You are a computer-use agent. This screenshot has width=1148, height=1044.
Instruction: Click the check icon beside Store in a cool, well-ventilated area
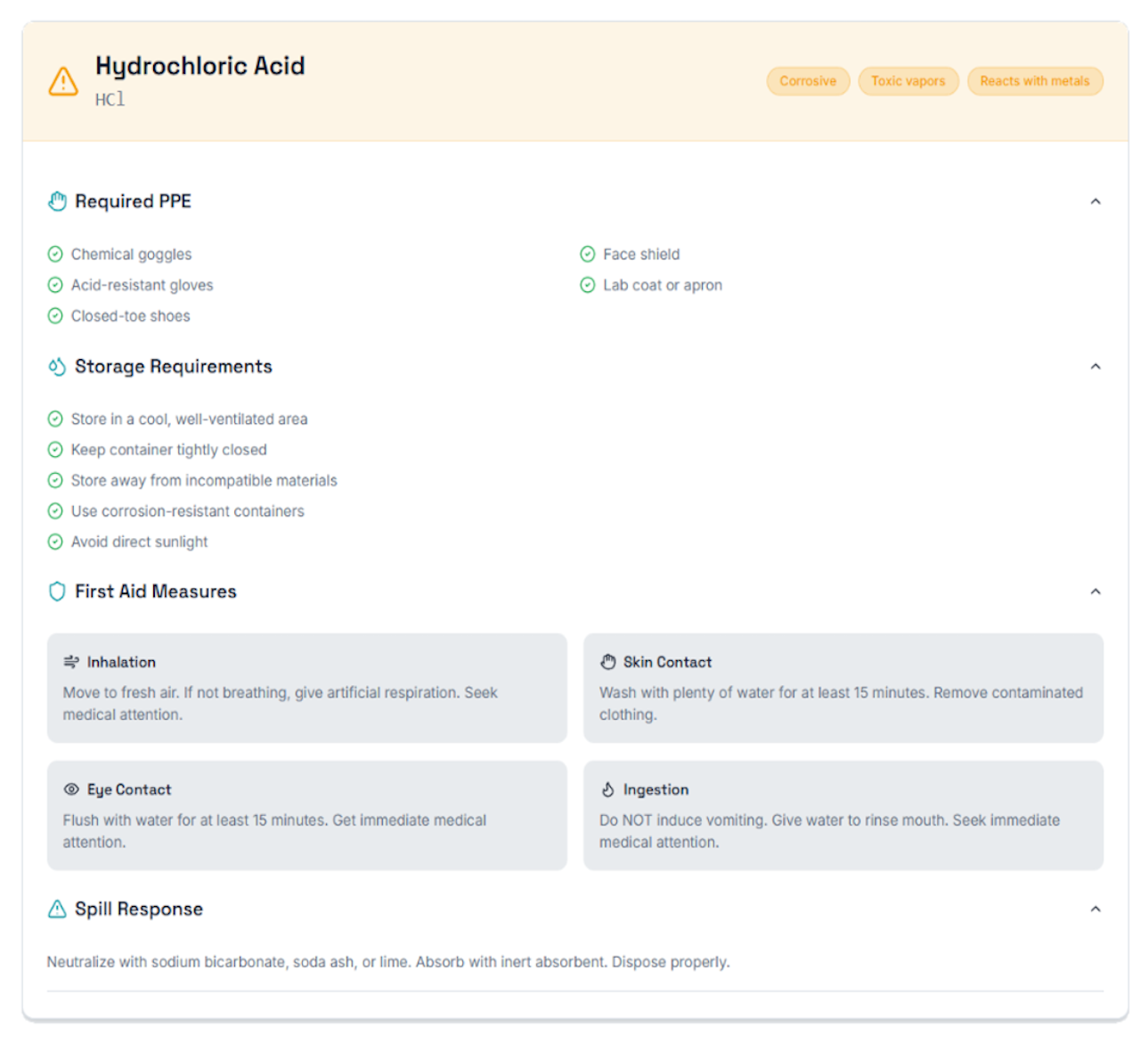[55, 419]
